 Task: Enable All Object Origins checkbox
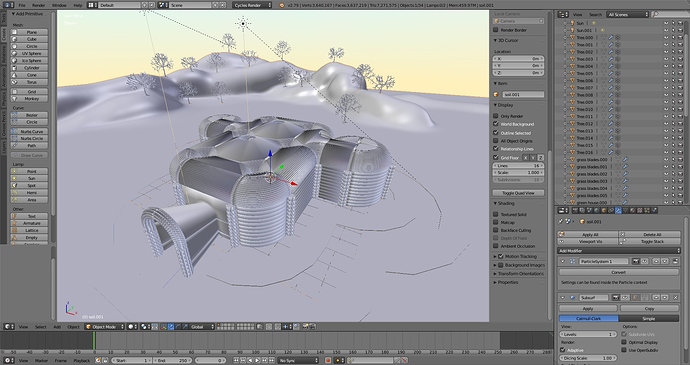[496, 140]
